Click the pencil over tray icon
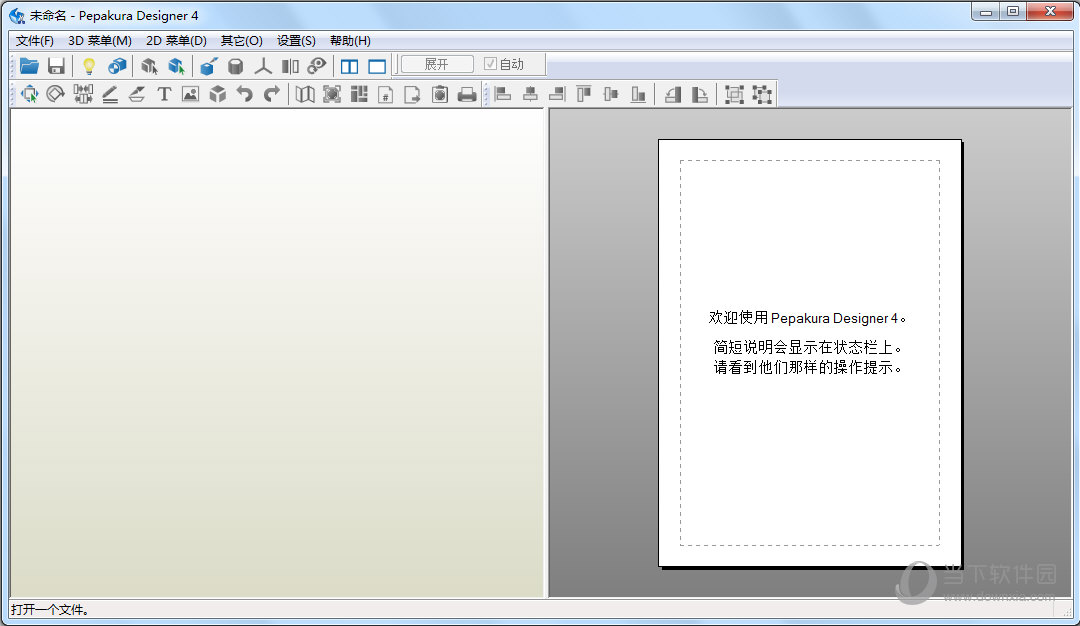The width and height of the screenshot is (1080, 626). pyautogui.click(x=137, y=94)
